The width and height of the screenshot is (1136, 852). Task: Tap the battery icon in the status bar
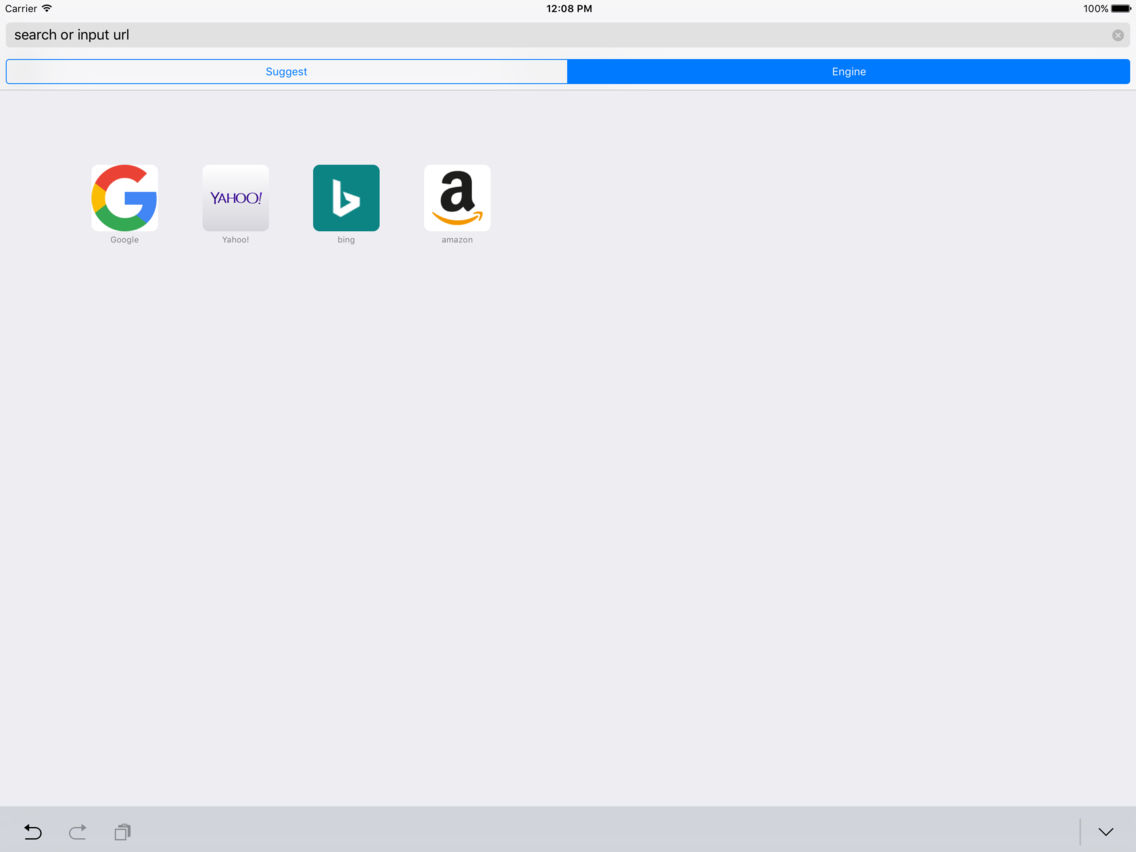pos(1121,9)
